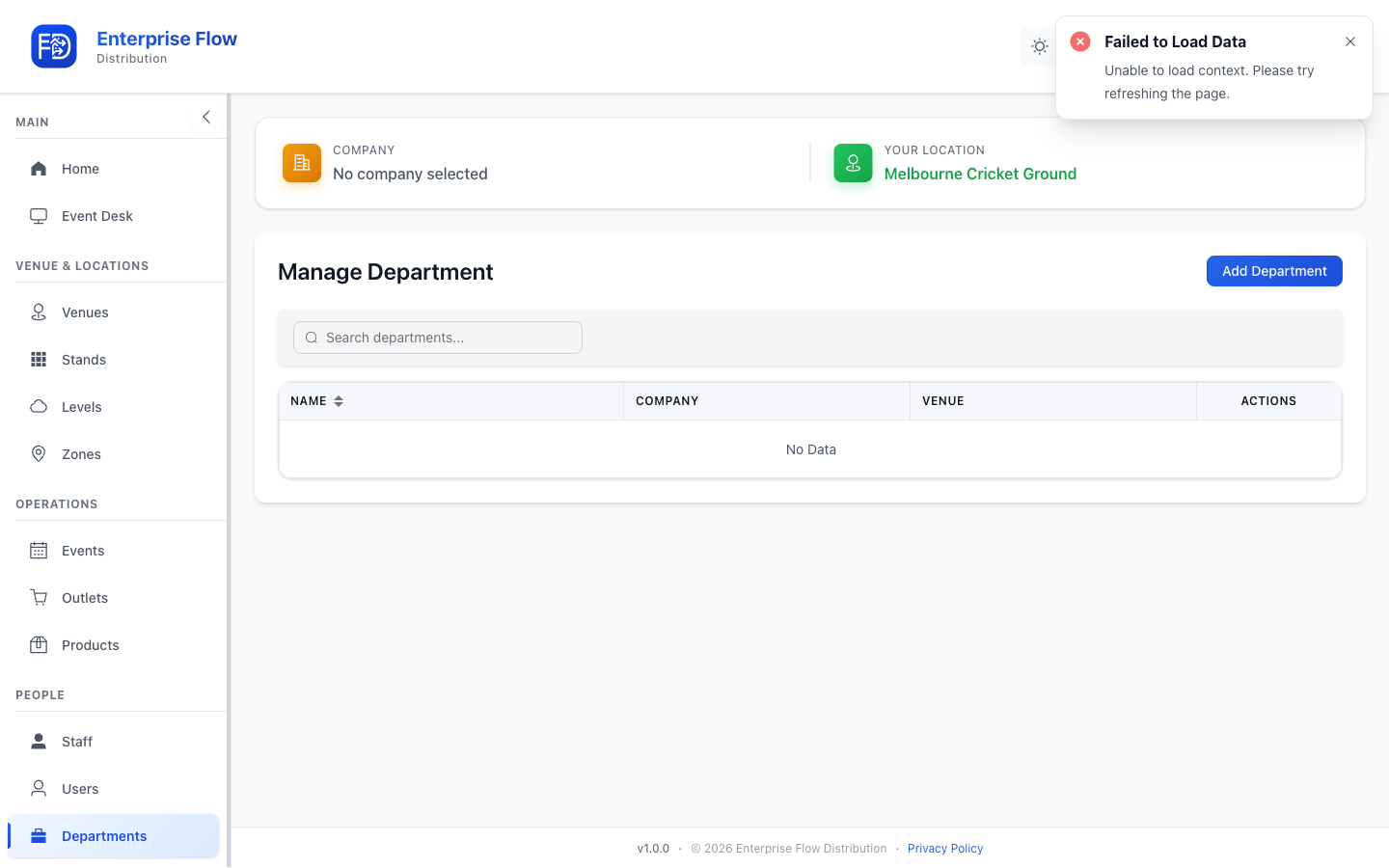Dismiss the Failed to Load Data notification

pyautogui.click(x=1350, y=41)
